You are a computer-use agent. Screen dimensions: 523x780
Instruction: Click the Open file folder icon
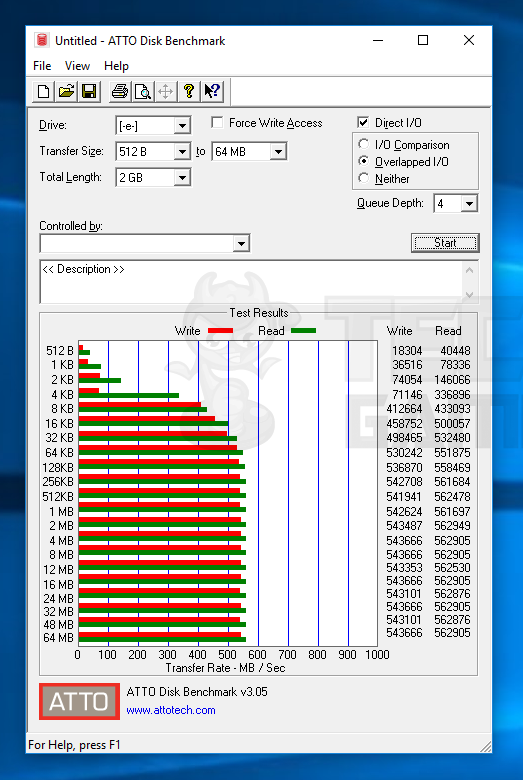(66, 92)
